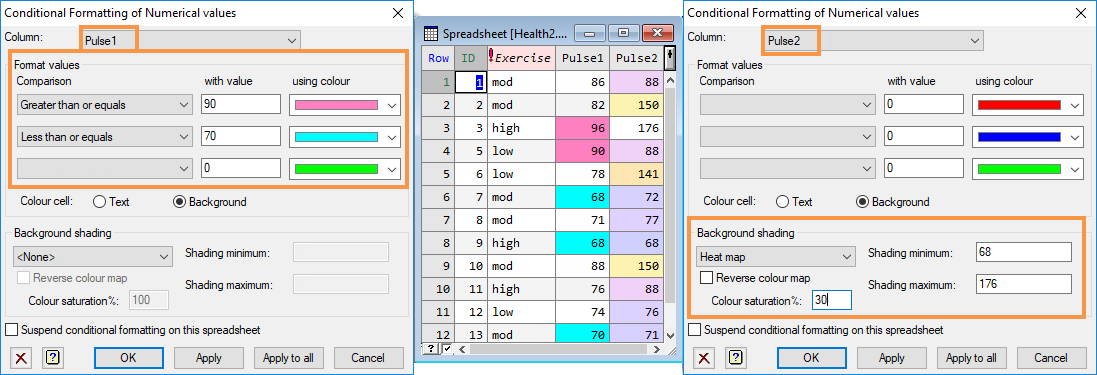Select Background radio in Pulse1 dialog
The width and height of the screenshot is (1097, 375).
(179, 202)
